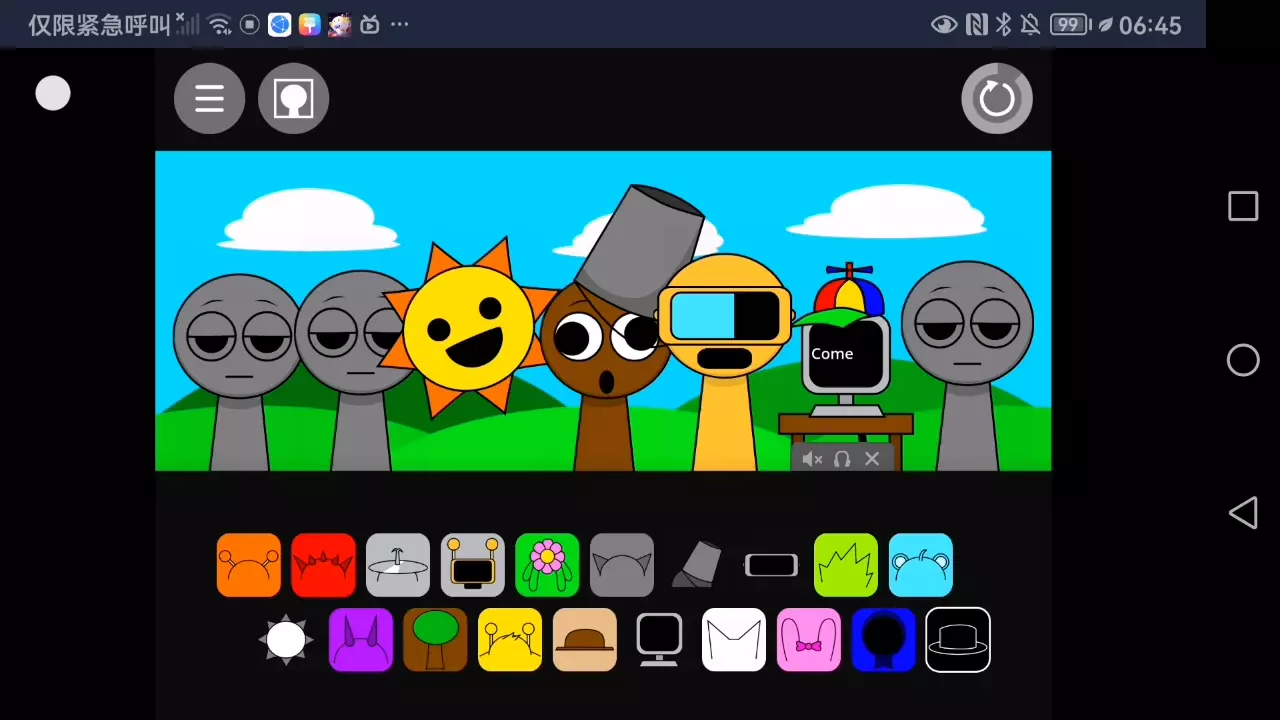Pick the lime green spiky hair icon

[846, 565]
